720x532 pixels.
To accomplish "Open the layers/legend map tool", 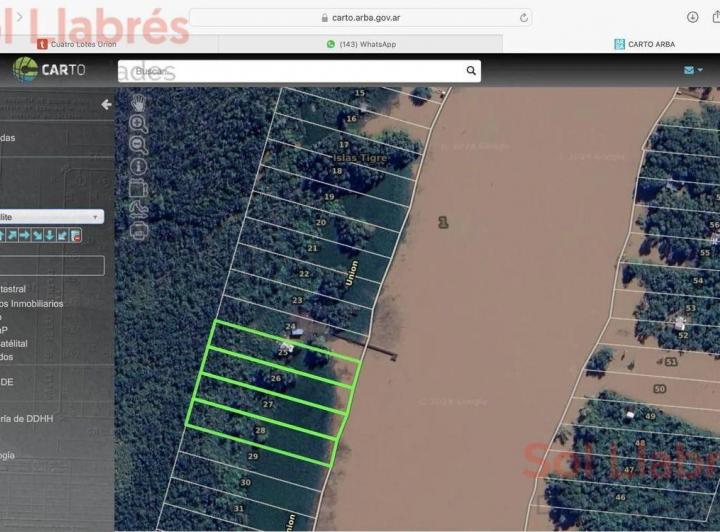I will pos(138,188).
